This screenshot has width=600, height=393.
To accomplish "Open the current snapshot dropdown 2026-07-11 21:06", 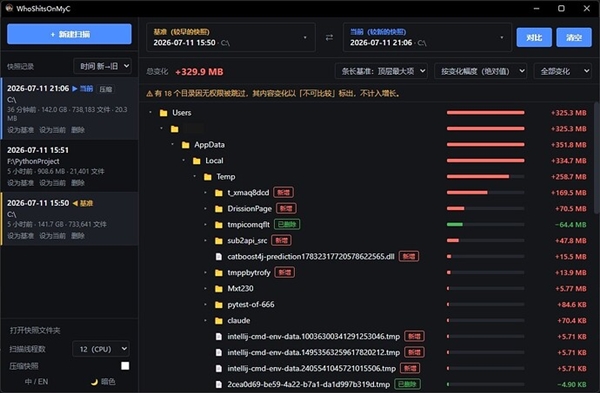I will (x=427, y=38).
